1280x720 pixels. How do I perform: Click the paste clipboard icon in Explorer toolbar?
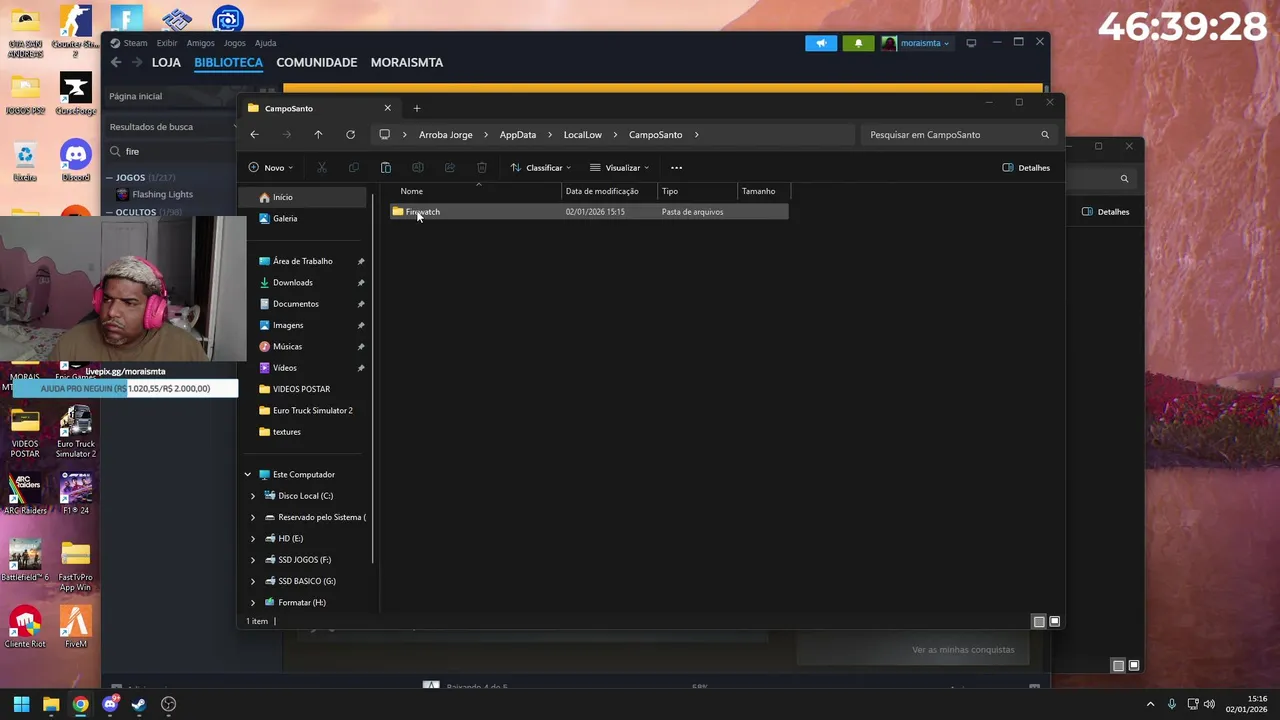pyautogui.click(x=386, y=168)
